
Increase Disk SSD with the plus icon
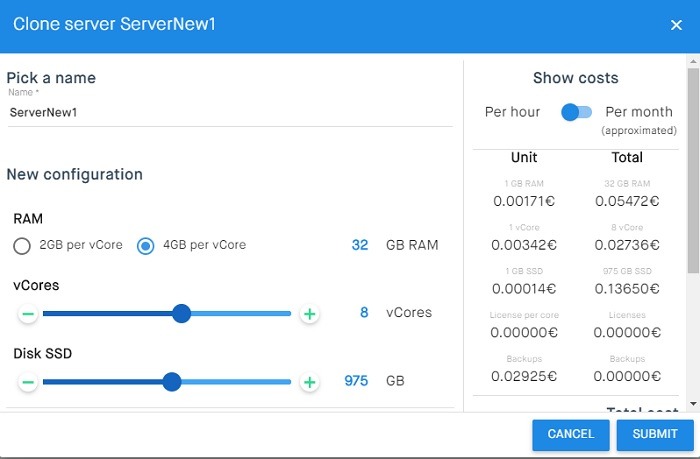pyautogui.click(x=309, y=382)
